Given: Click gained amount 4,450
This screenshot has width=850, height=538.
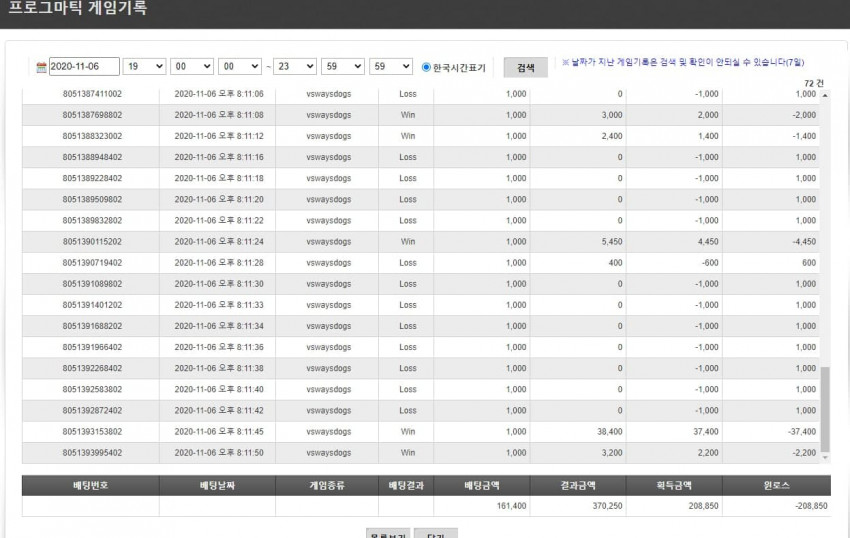Looking at the screenshot, I should click(708, 242).
